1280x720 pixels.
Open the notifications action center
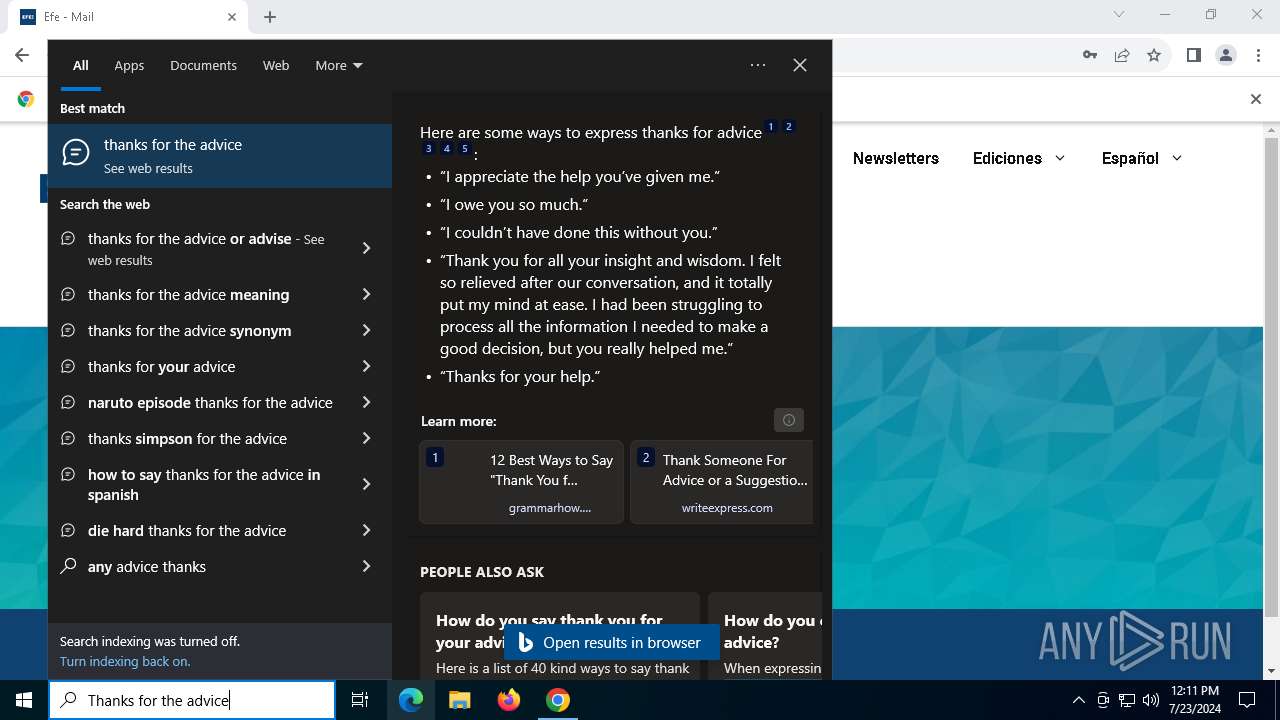pyautogui.click(x=1247, y=700)
